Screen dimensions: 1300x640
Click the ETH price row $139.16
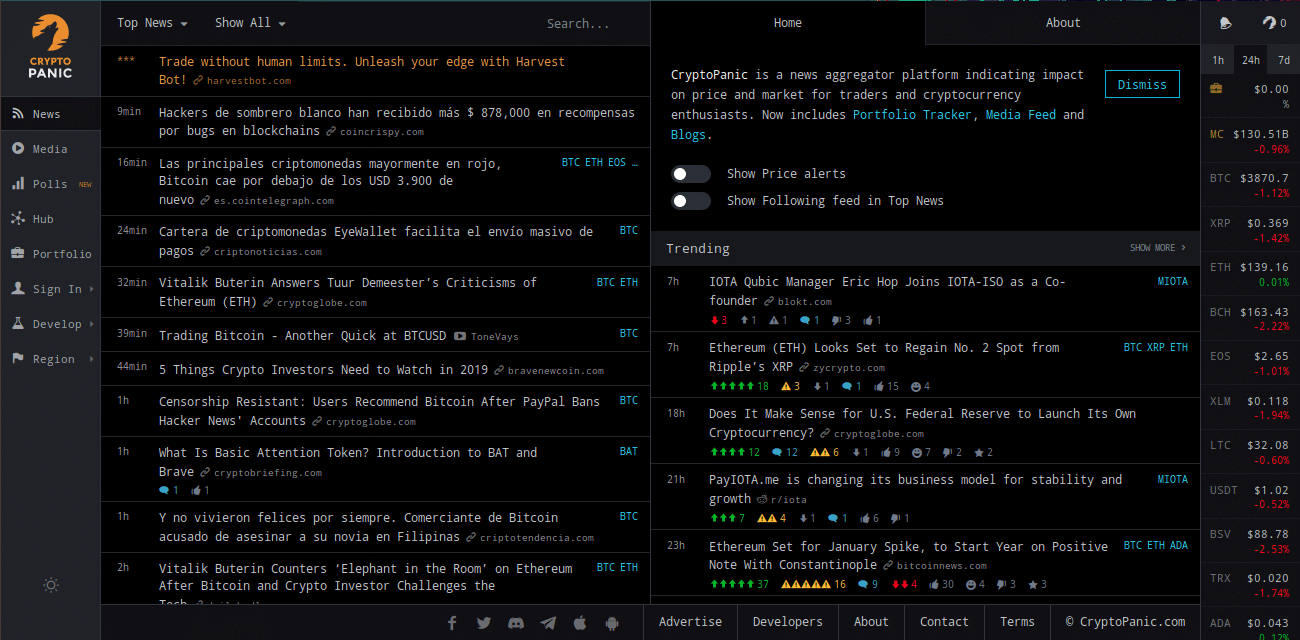point(1250,275)
